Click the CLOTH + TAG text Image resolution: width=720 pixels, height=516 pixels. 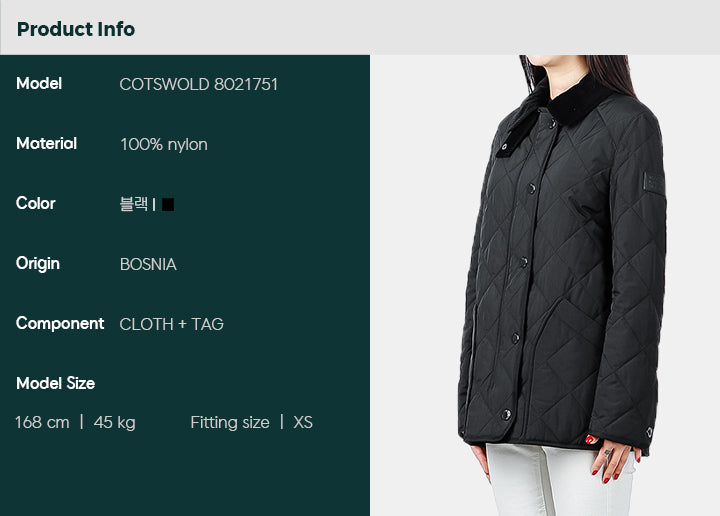pos(171,325)
